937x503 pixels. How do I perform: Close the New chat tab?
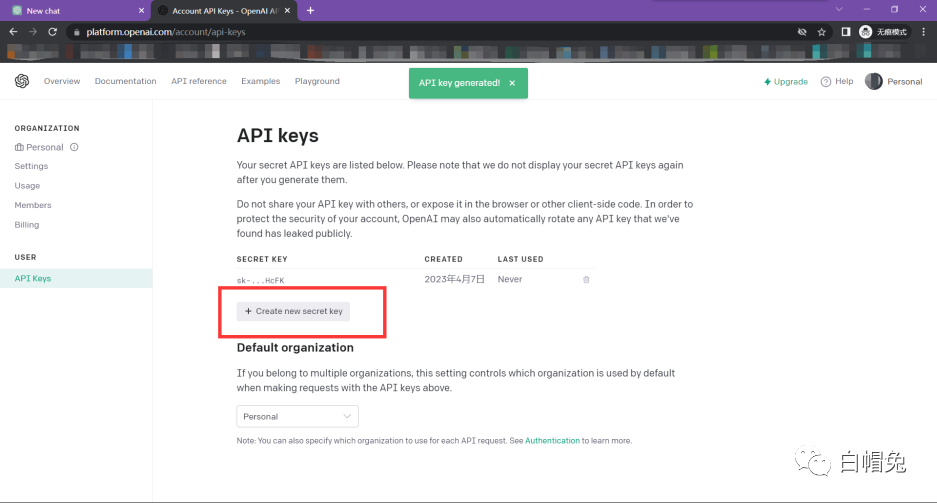pyautogui.click(x=141, y=11)
